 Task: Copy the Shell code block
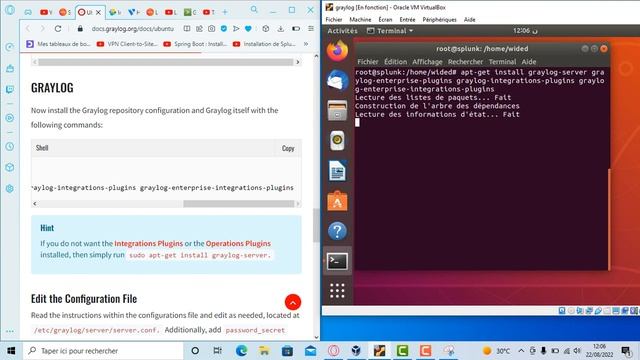(288, 148)
